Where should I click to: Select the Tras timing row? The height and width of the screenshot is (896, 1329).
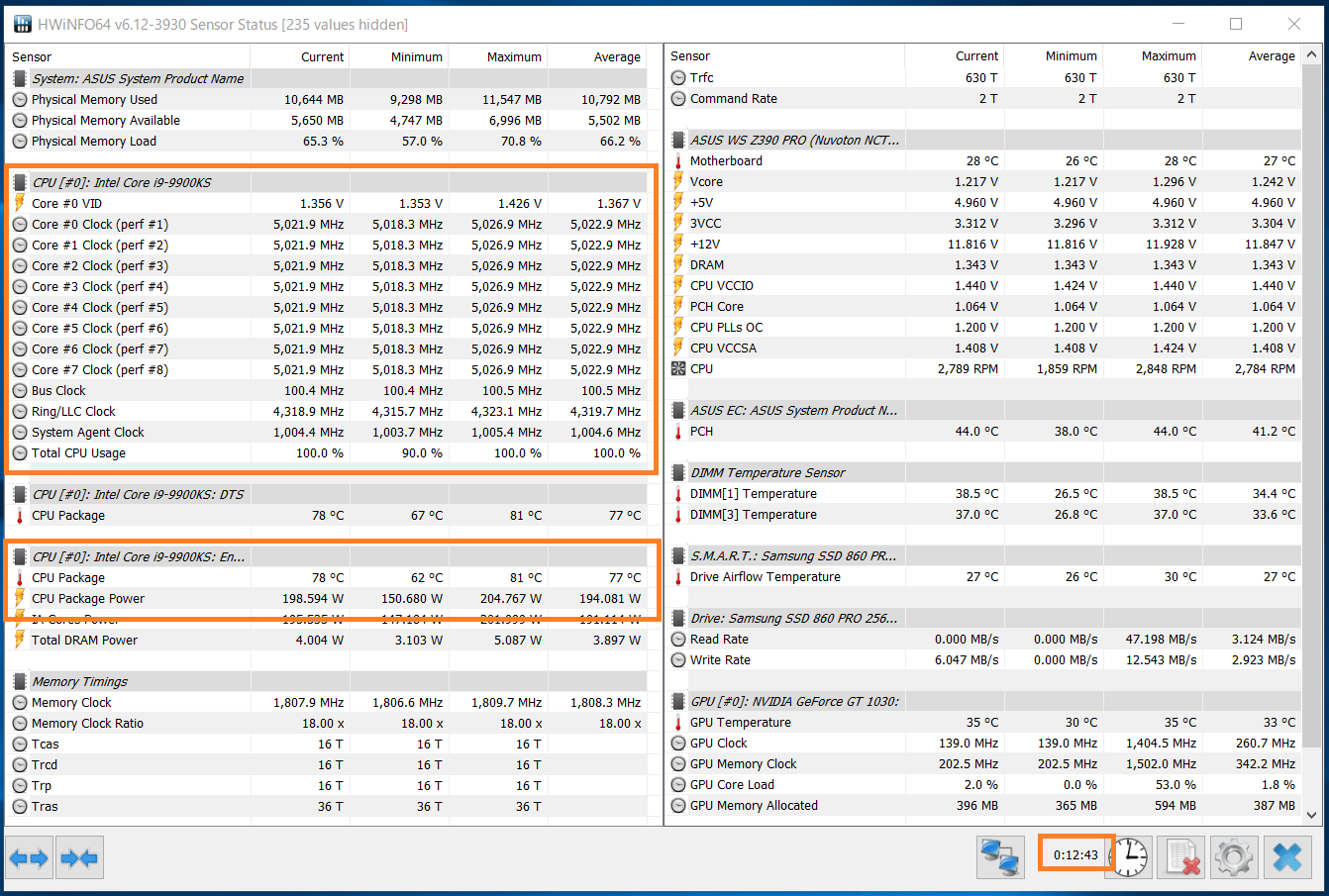[327, 806]
